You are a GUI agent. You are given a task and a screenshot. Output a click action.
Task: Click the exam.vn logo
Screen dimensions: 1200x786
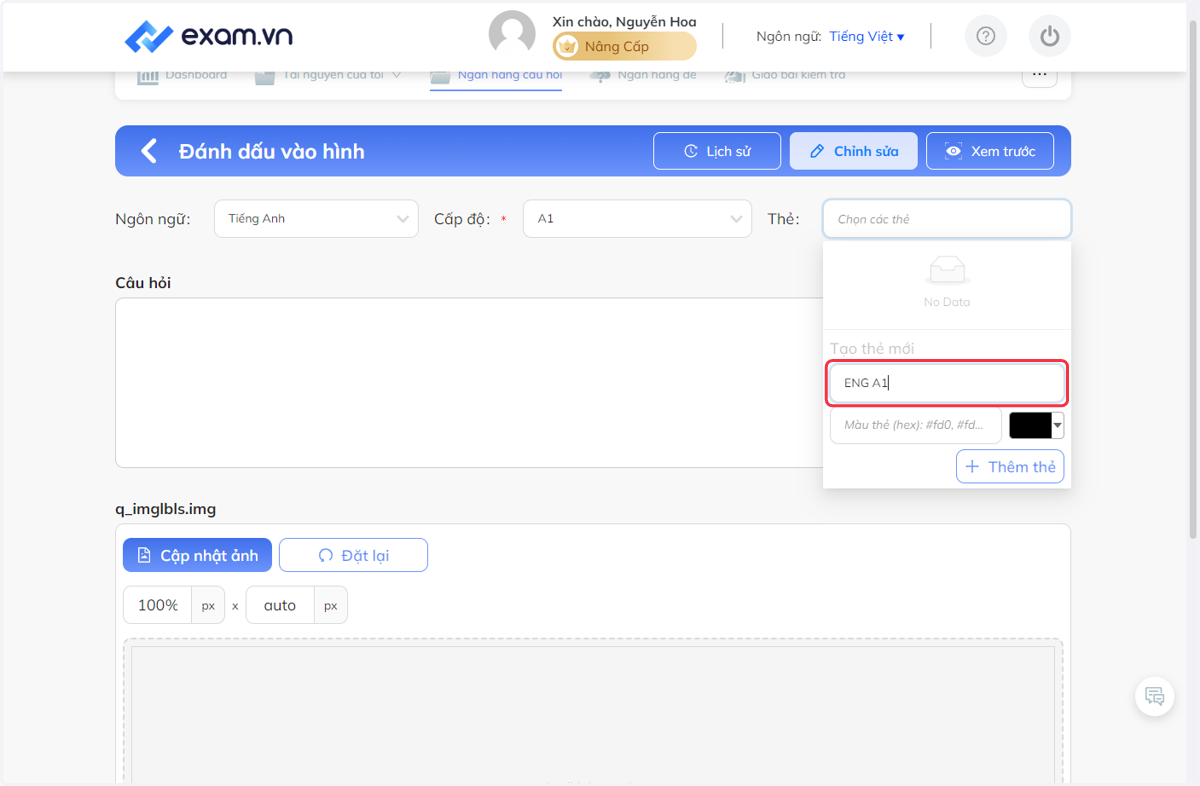point(208,36)
